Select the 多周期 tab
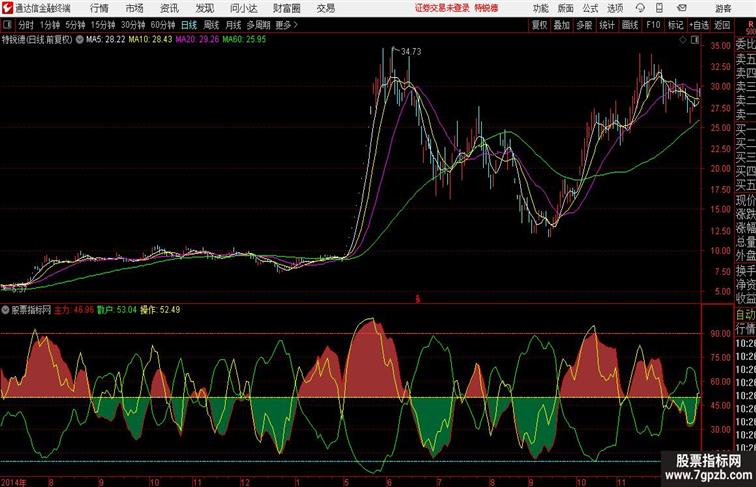This screenshot has width=756, height=487. pos(258,25)
